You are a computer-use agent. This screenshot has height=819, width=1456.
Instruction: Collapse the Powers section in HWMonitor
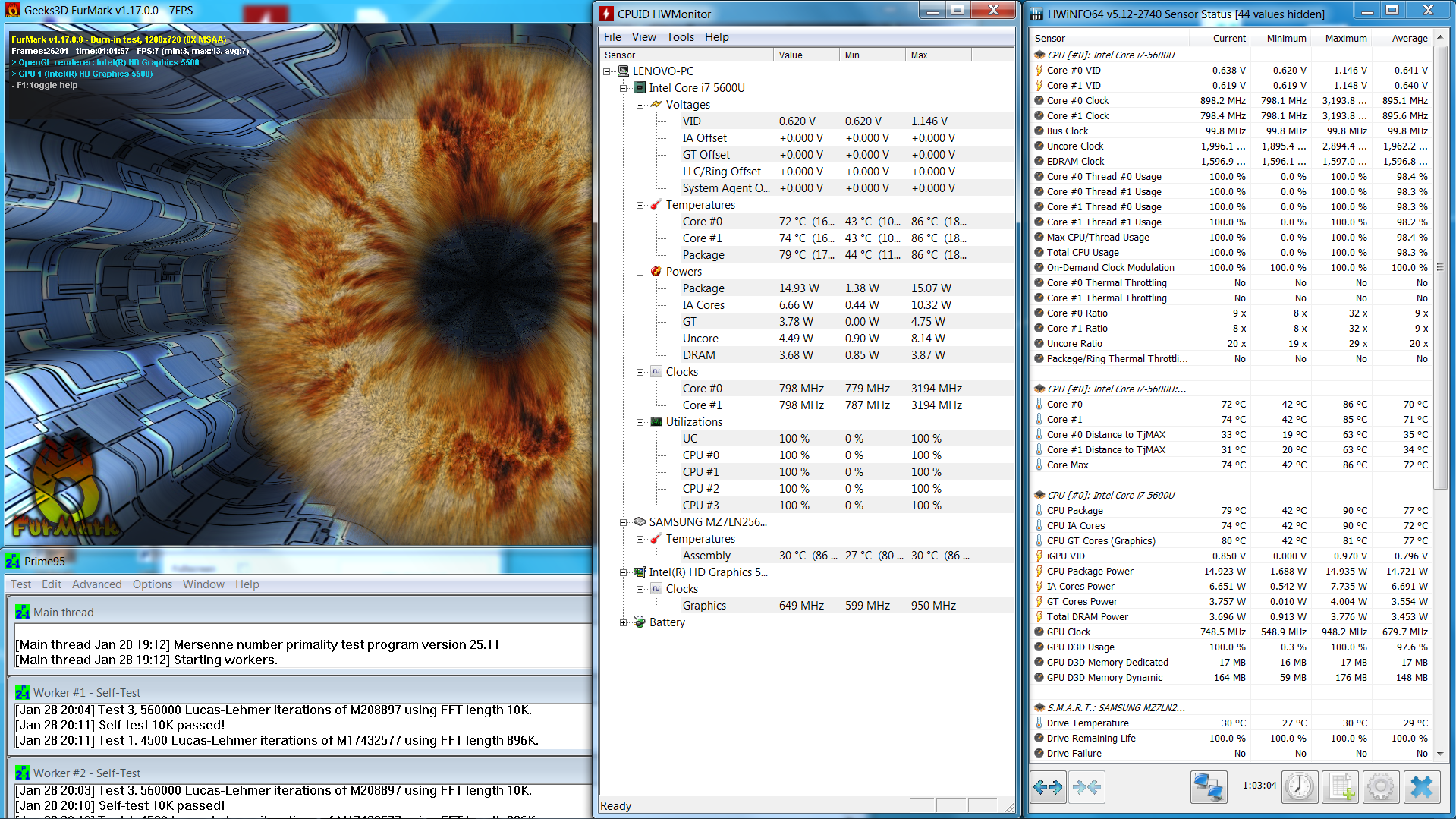(x=640, y=272)
